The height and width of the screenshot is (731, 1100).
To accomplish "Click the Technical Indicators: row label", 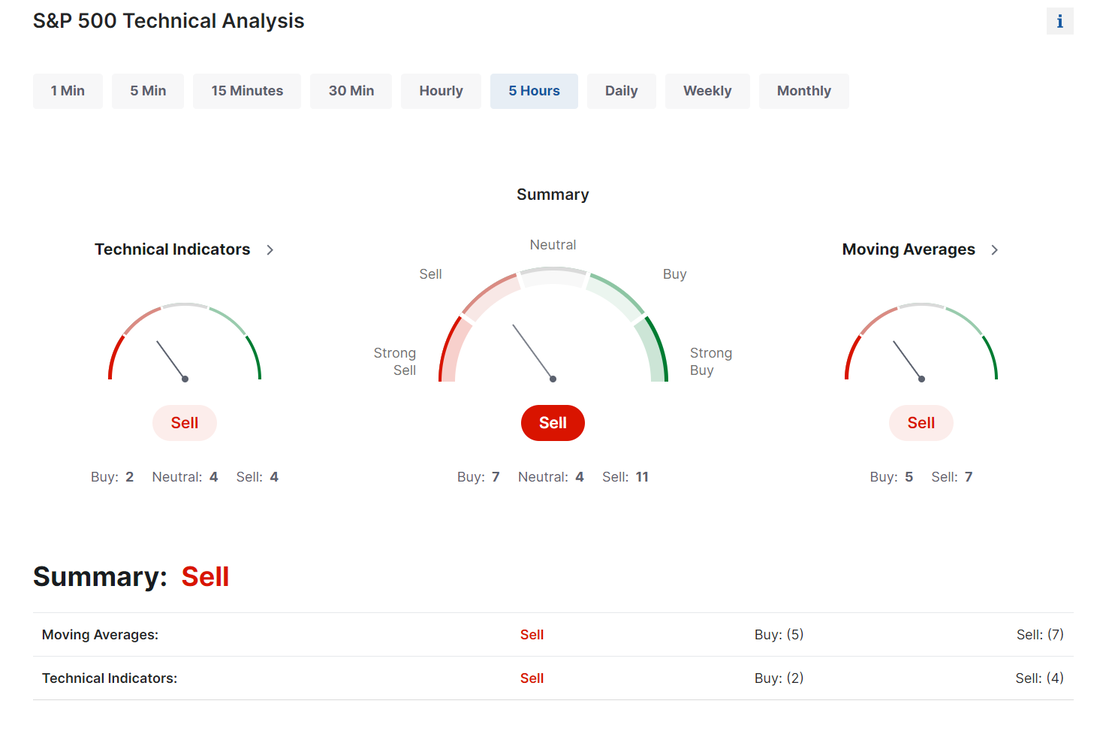I will (x=109, y=678).
